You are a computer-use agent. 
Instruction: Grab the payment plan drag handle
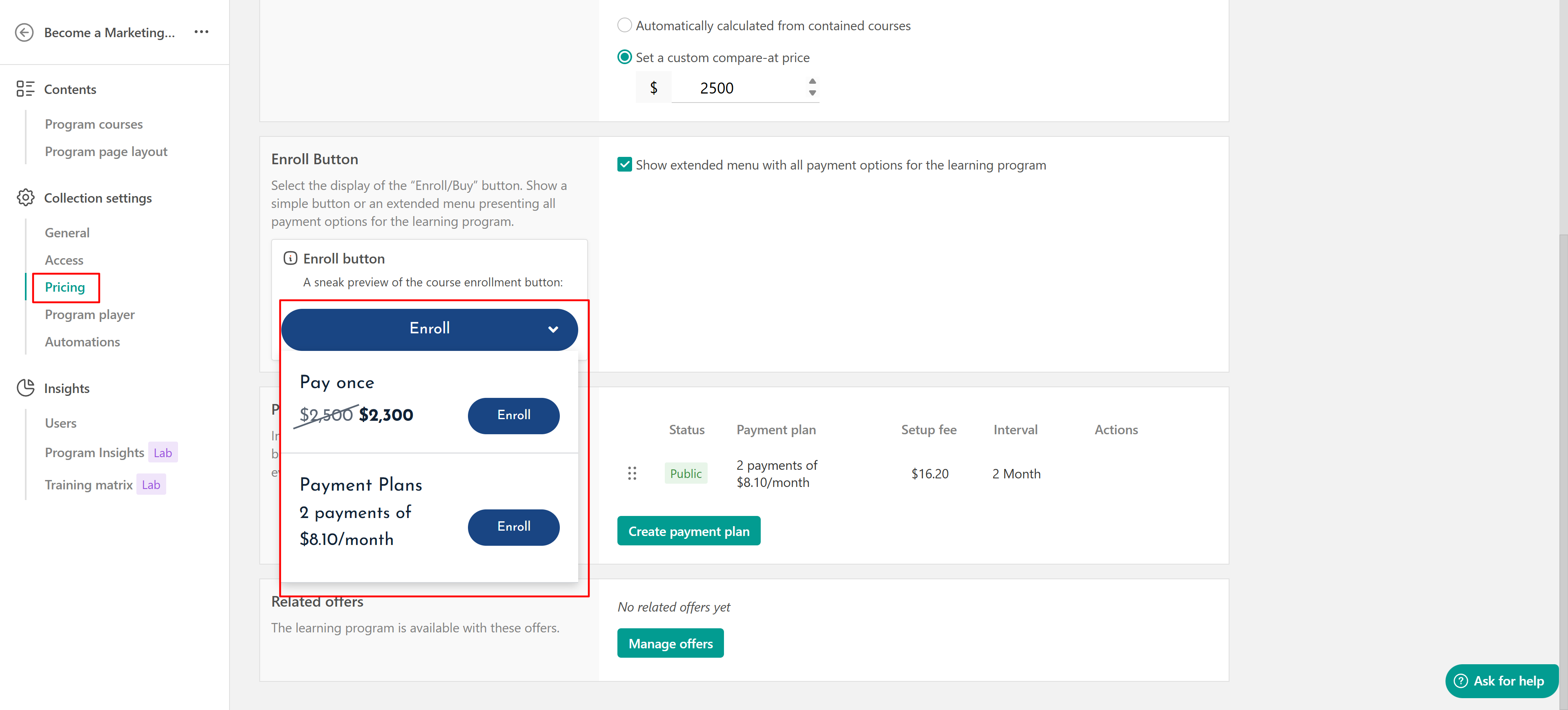(x=632, y=473)
